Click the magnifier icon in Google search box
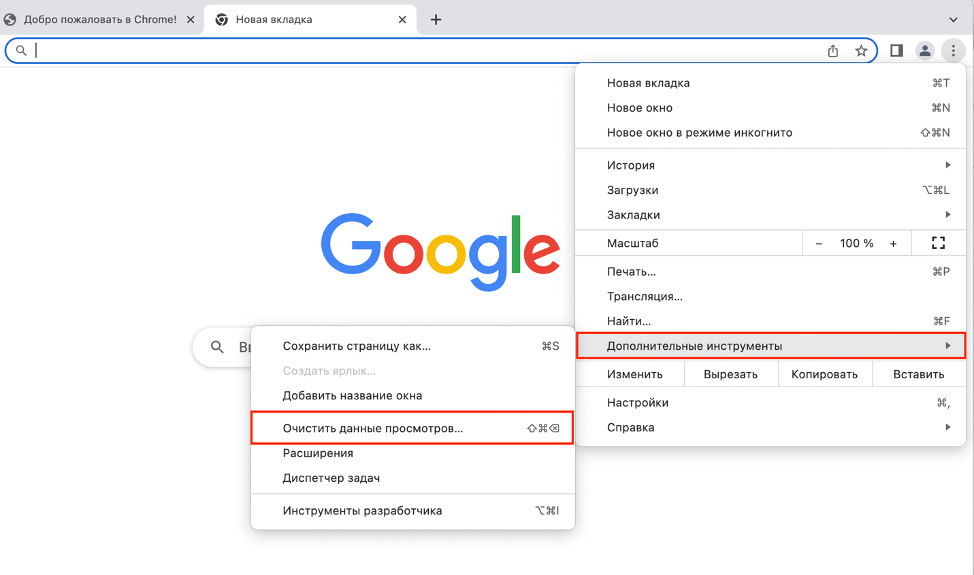This screenshot has width=974, height=575. [x=217, y=347]
